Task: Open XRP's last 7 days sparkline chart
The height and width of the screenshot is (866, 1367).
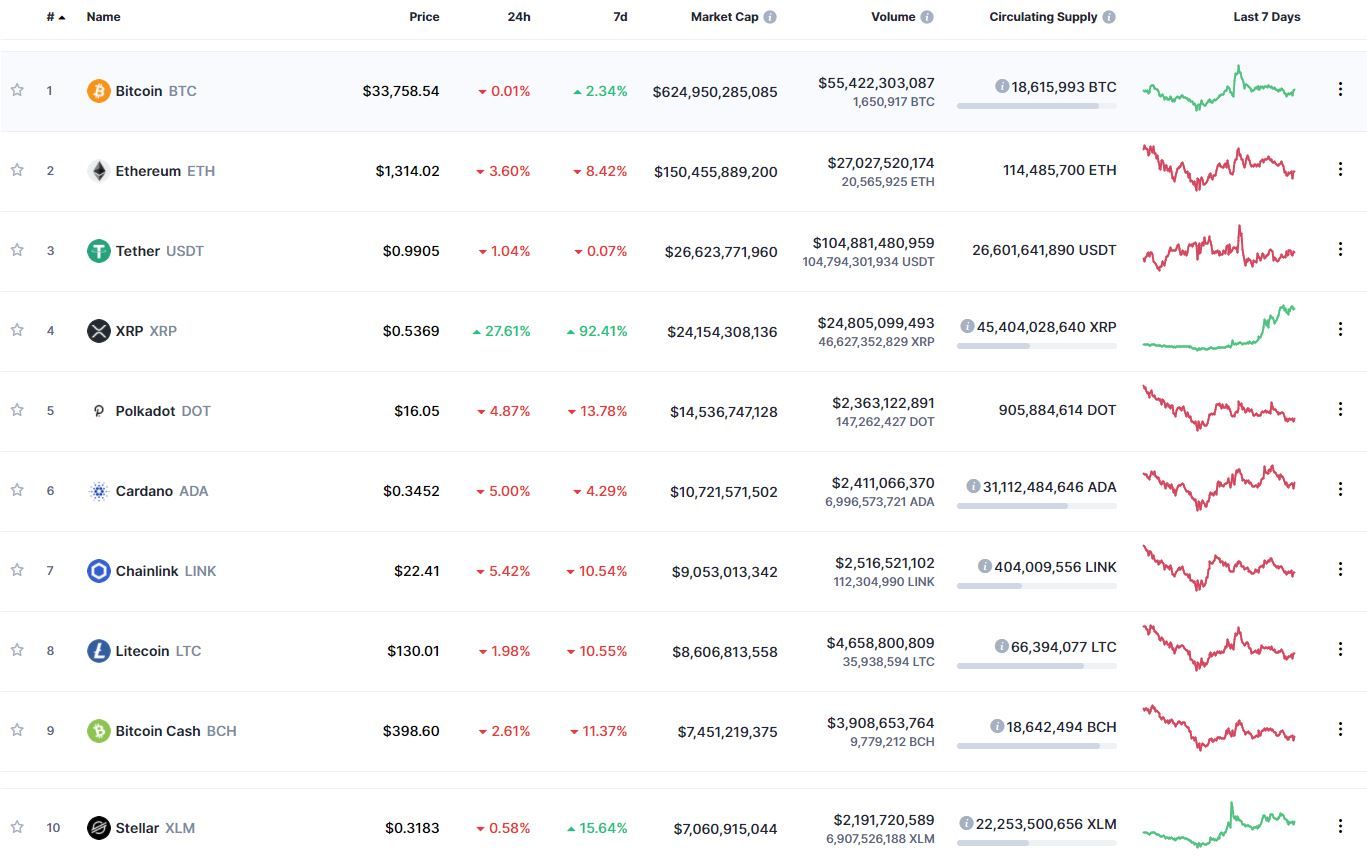Action: coord(1219,328)
